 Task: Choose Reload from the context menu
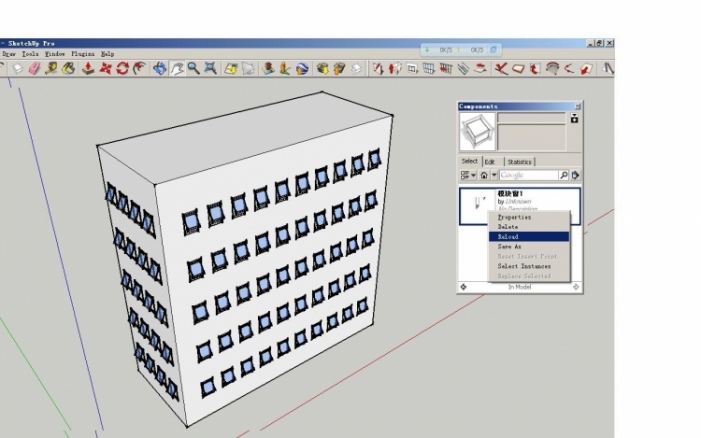pos(509,237)
